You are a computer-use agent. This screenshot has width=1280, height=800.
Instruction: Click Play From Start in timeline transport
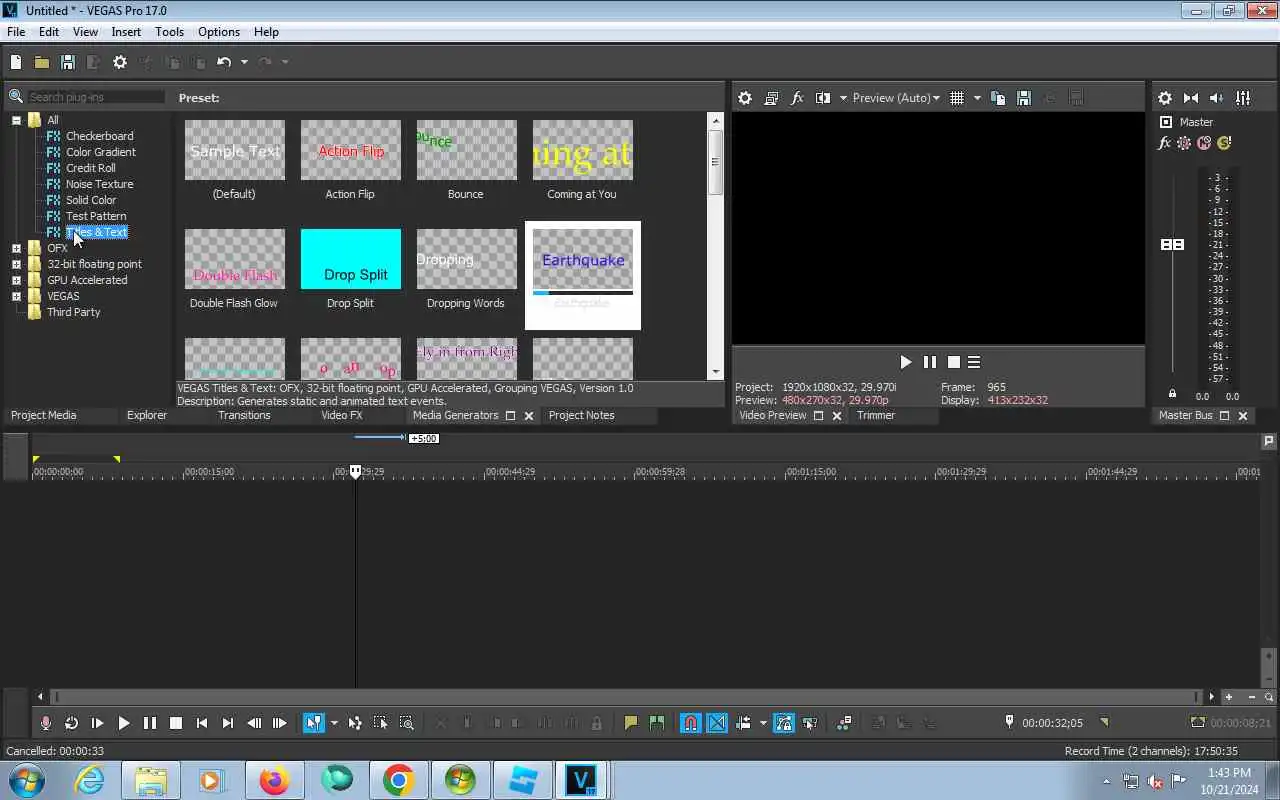pyautogui.click(x=98, y=723)
